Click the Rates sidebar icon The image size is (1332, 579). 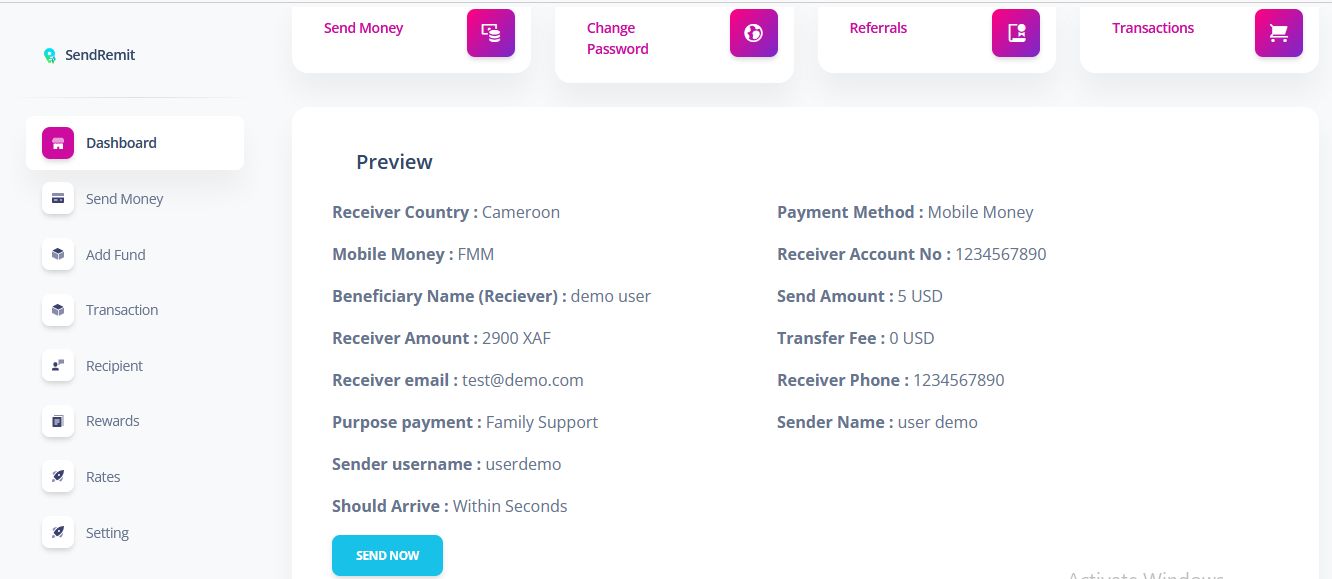[58, 477]
